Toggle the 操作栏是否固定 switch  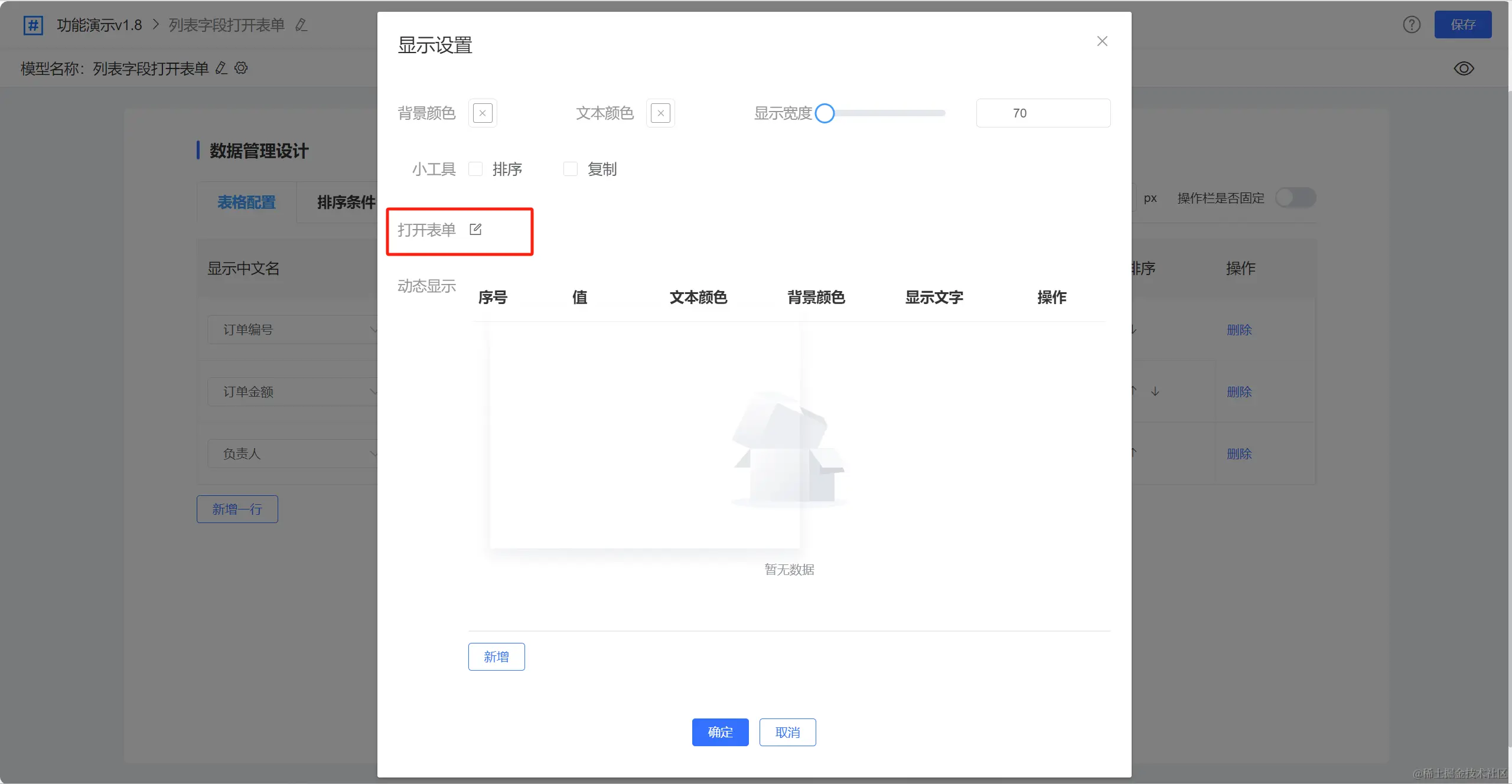[1295, 198]
